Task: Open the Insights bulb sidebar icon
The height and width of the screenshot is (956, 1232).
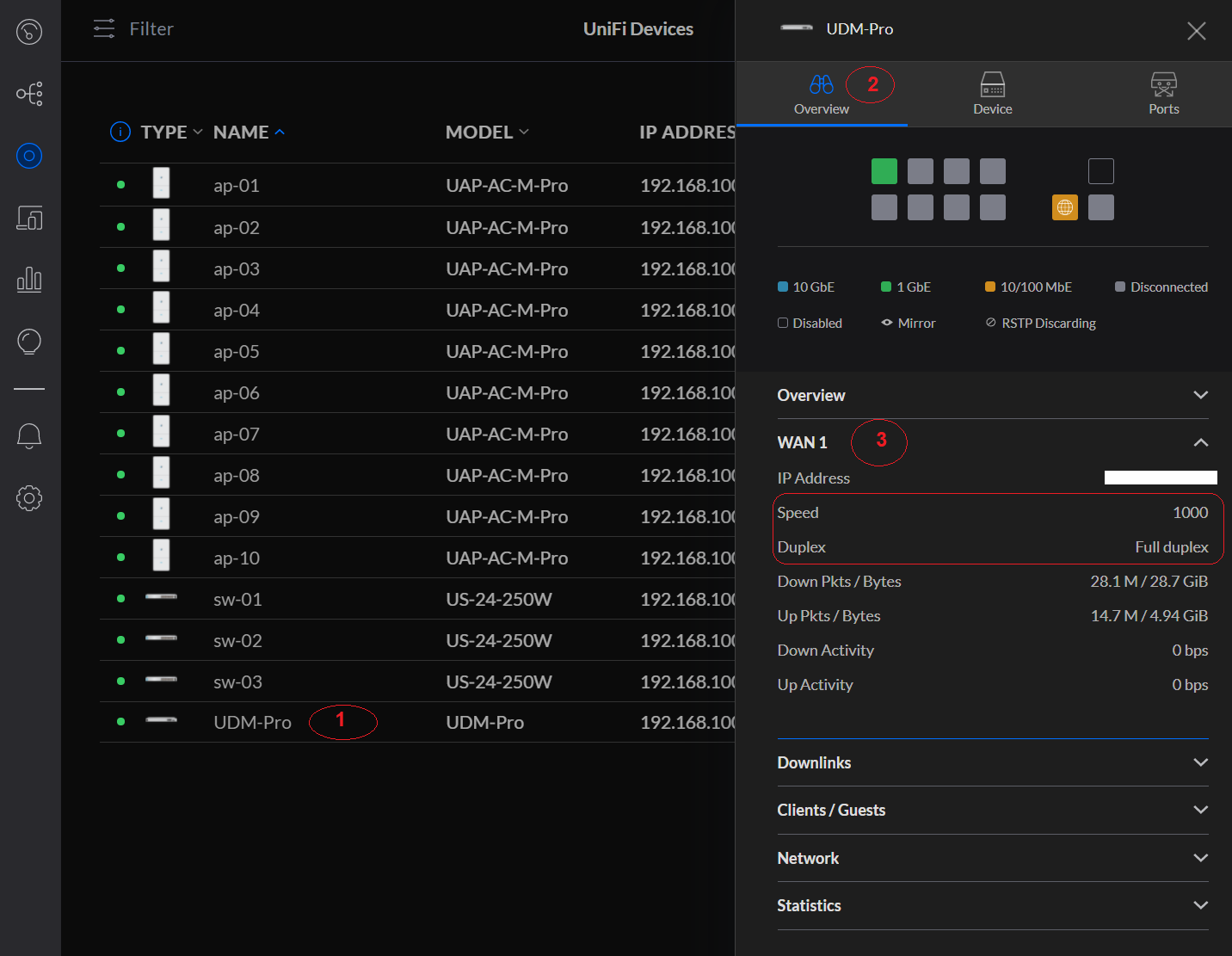Action: tap(29, 342)
